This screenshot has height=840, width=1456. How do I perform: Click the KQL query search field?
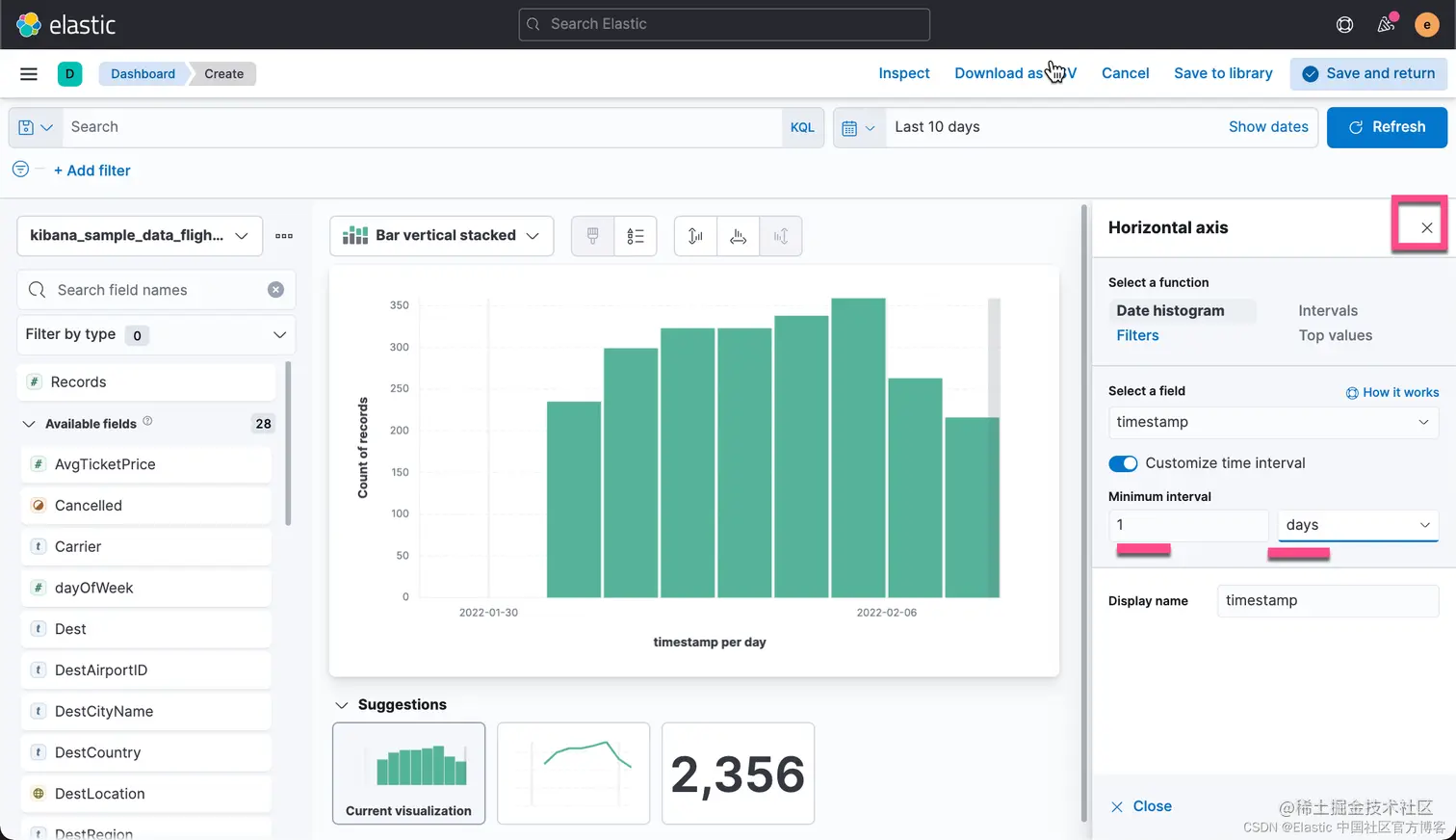[423, 127]
